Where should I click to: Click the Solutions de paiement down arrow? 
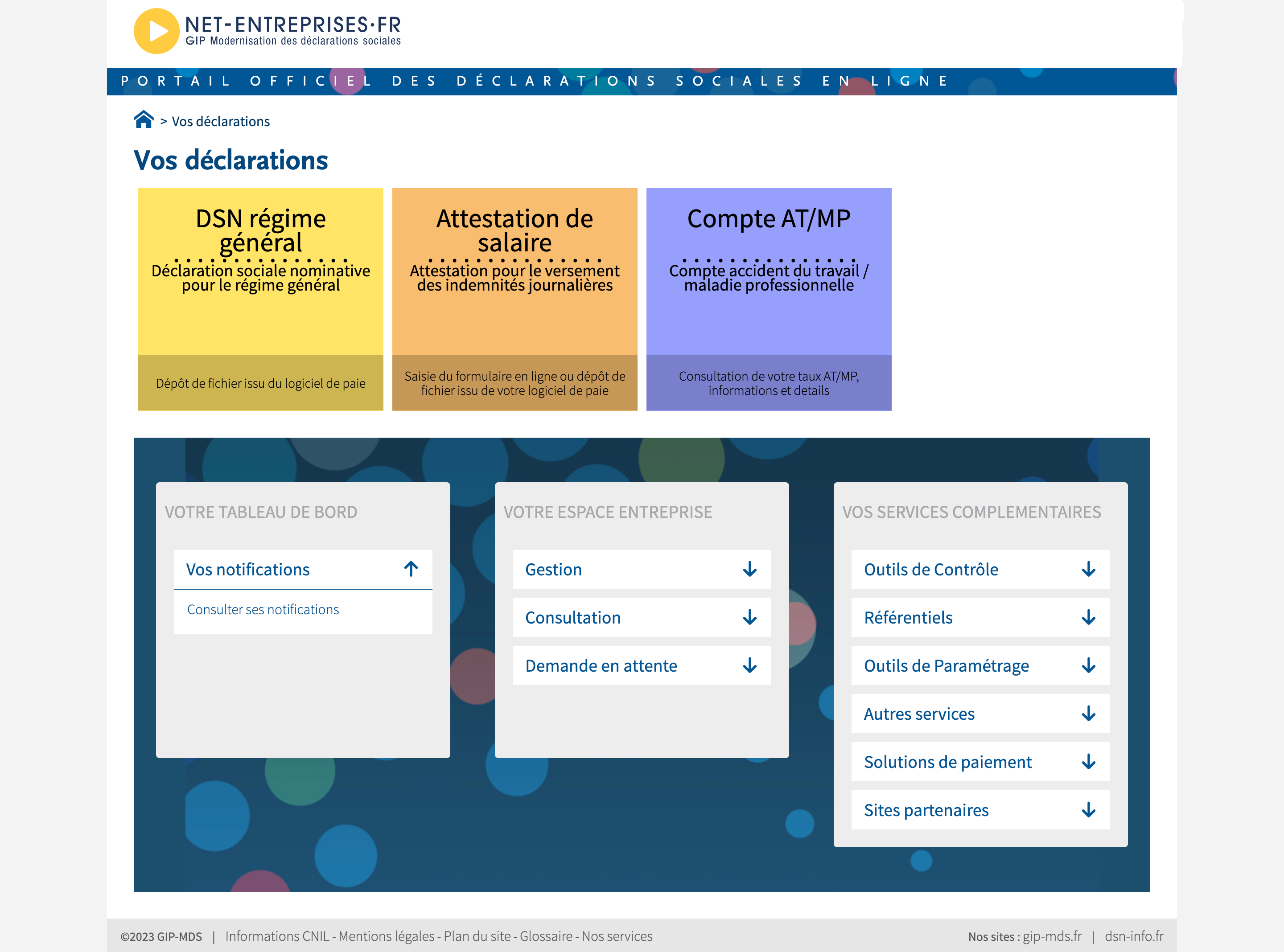click(1089, 762)
